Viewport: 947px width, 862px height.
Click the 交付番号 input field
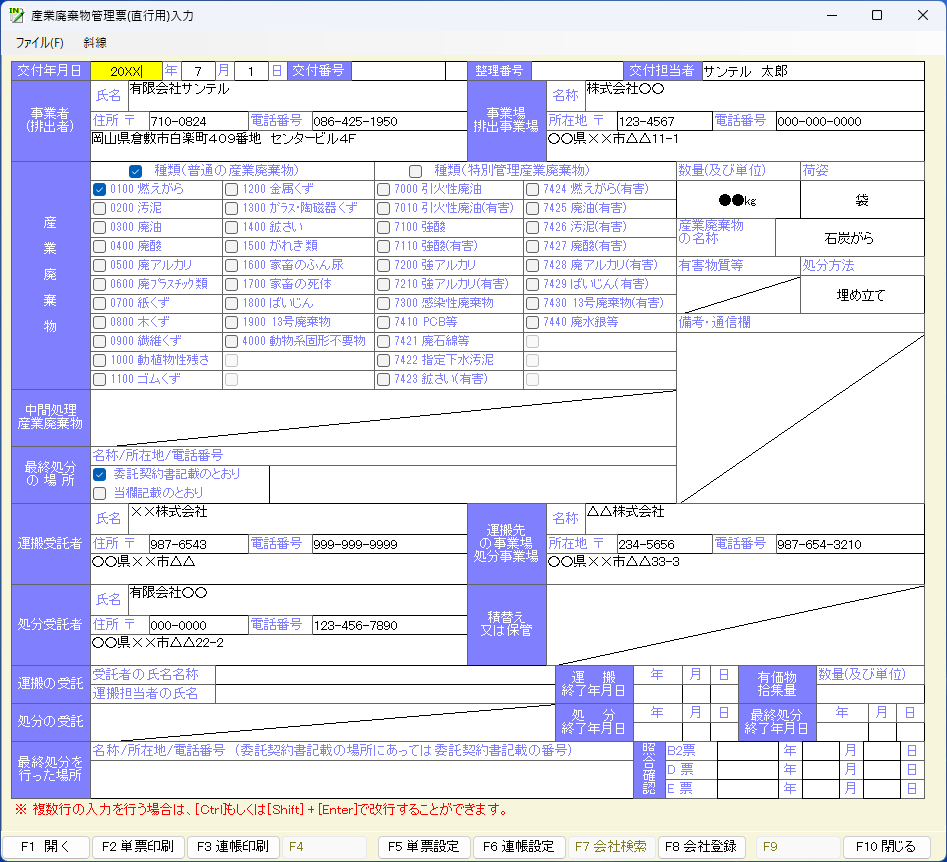tap(396, 71)
